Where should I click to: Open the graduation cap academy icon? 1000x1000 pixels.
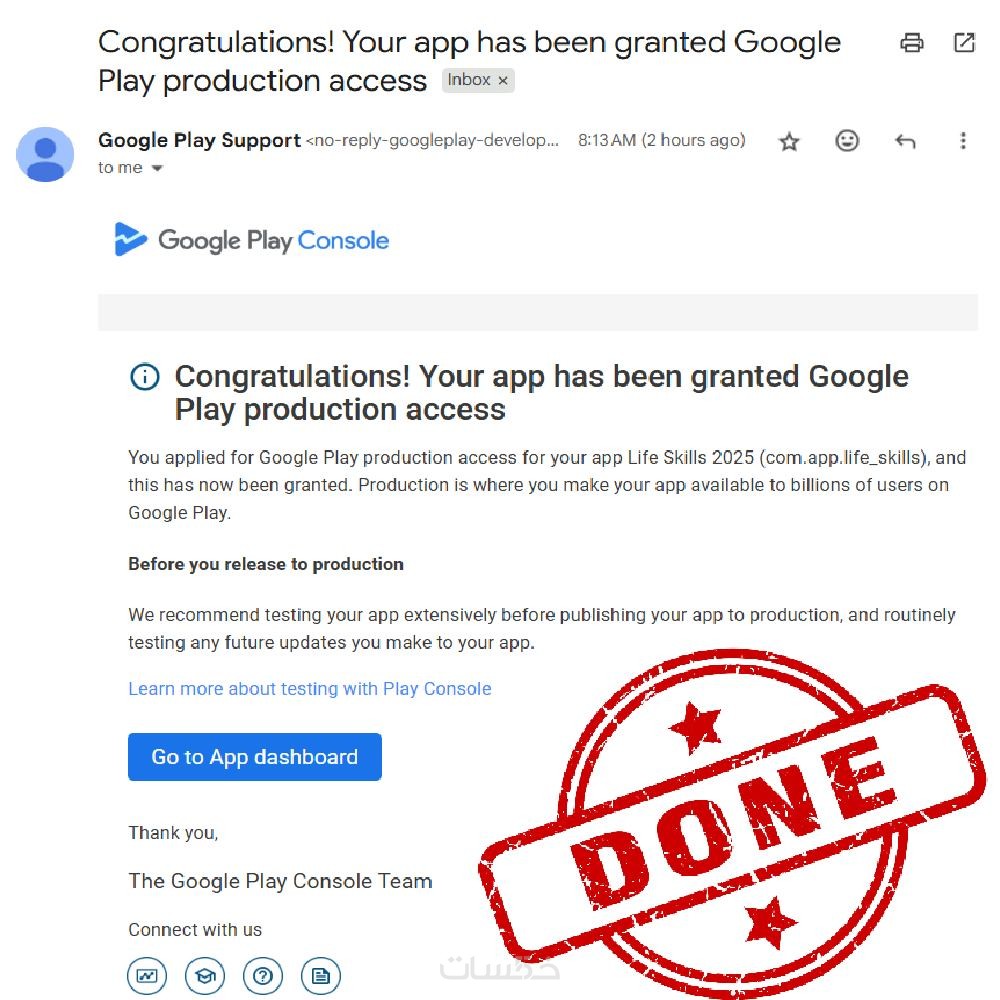pyautogui.click(x=205, y=975)
